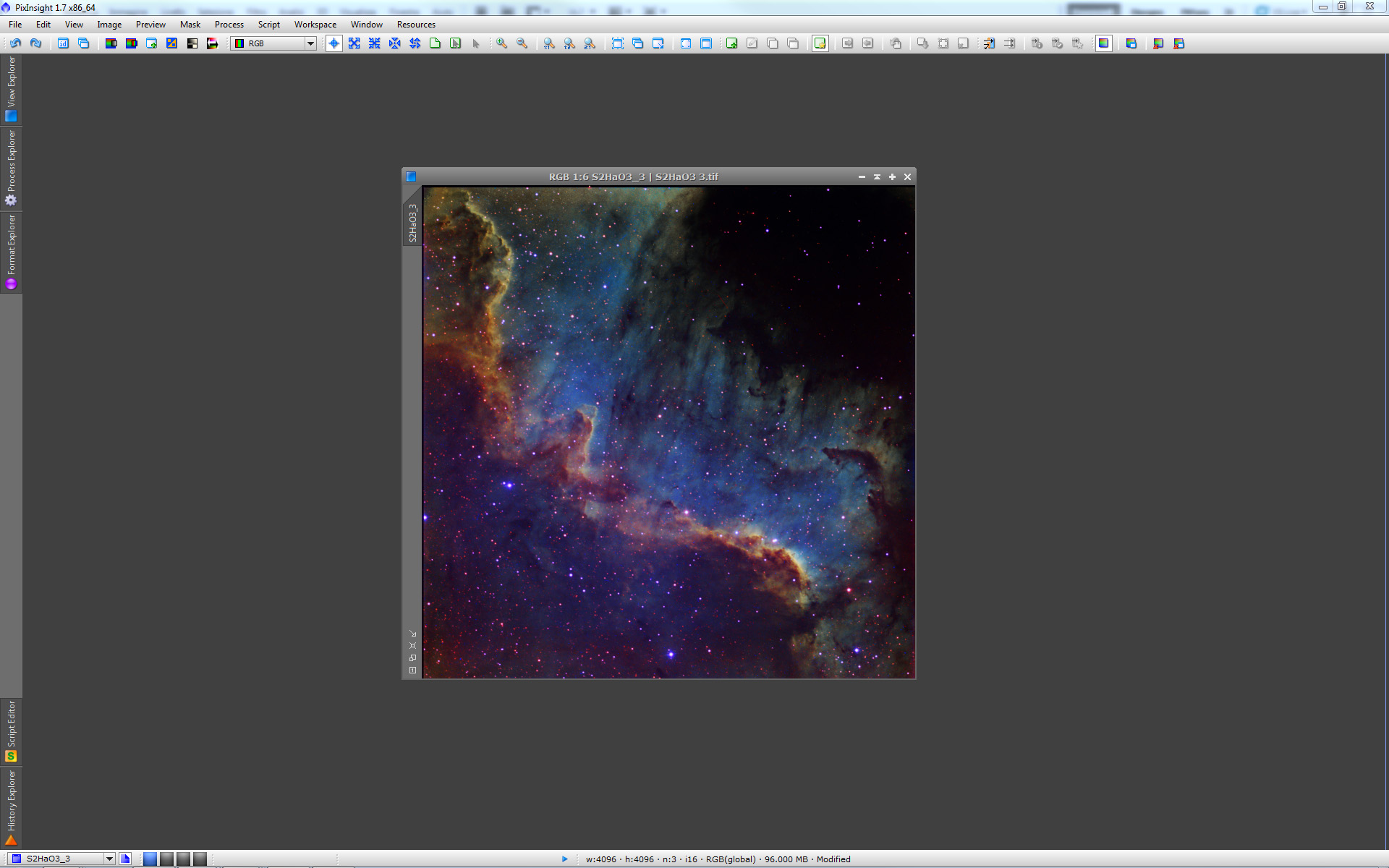Click the blue file icon by view selector

[x=125, y=859]
